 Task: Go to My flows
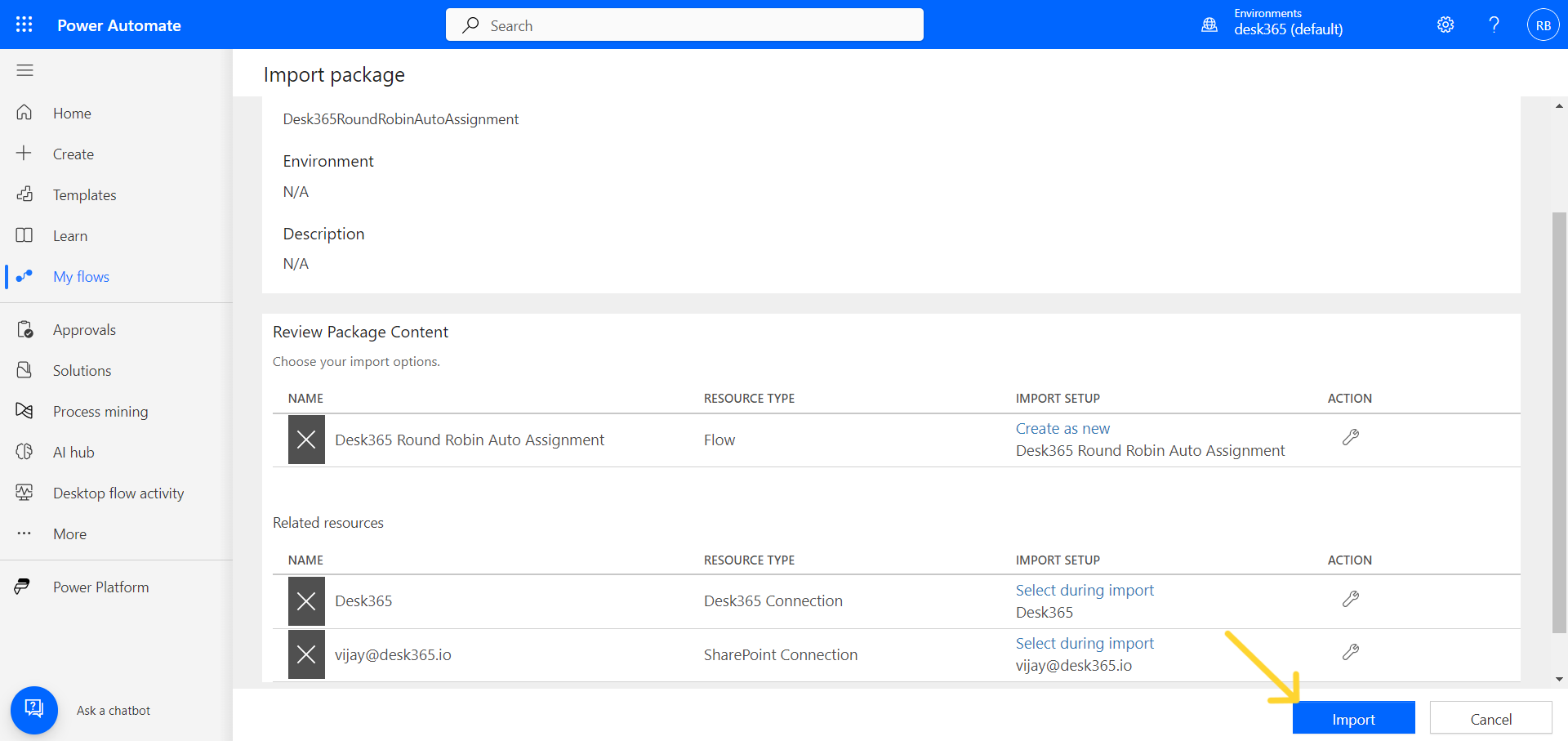click(x=81, y=276)
